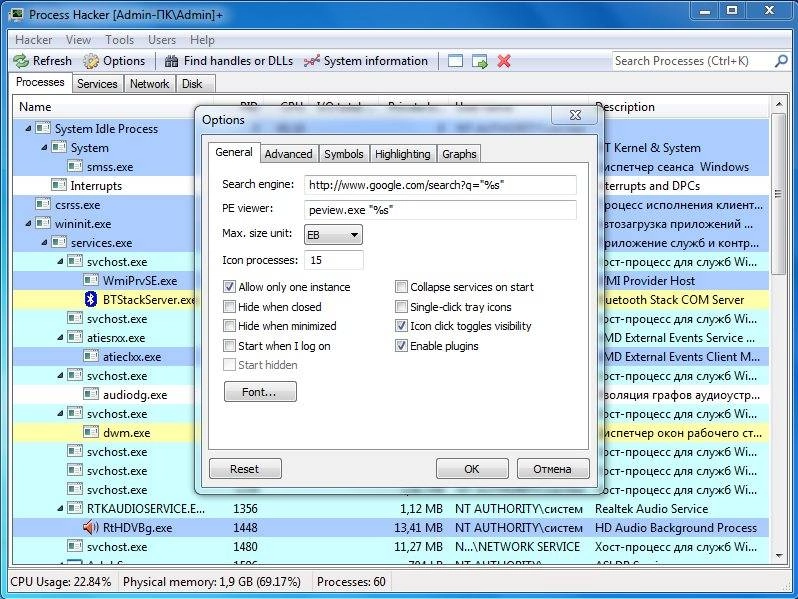Click the icon beside atiesrxx.exe
The height and width of the screenshot is (599, 798).
click(x=75, y=337)
